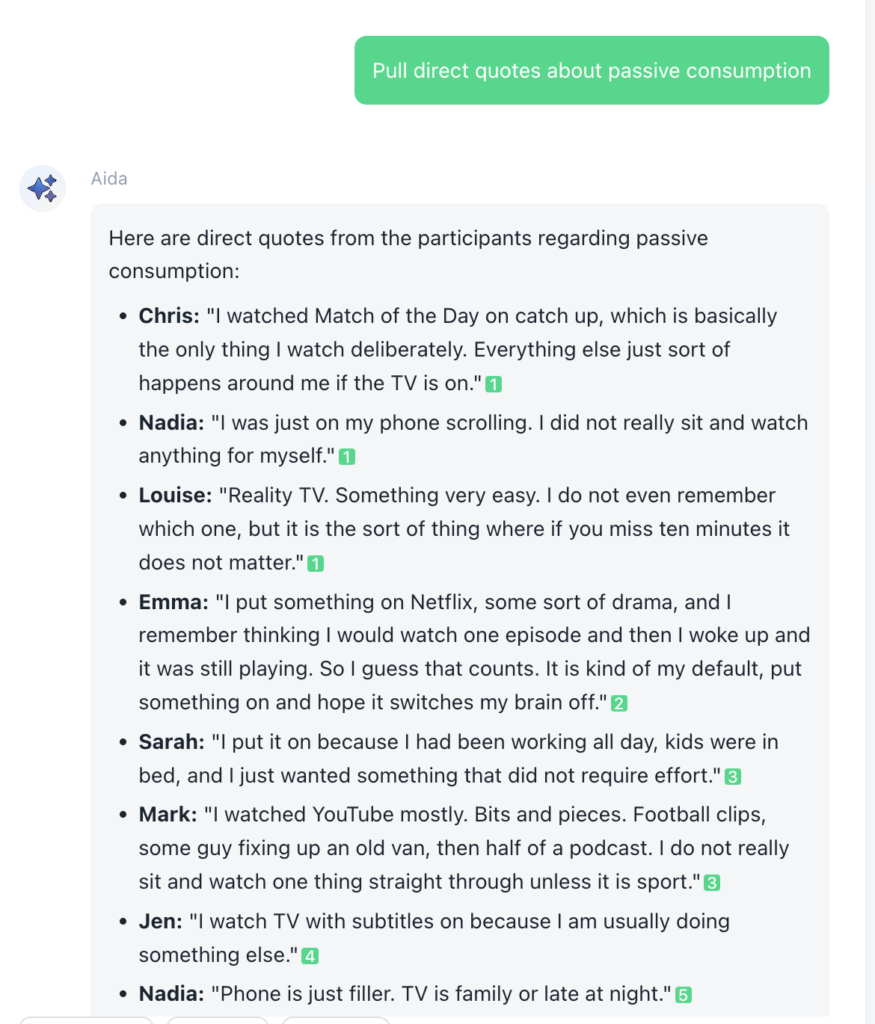The height and width of the screenshot is (1024, 875).
Task: Click the Aida sparkle avatar icon
Action: pyautogui.click(x=43, y=188)
